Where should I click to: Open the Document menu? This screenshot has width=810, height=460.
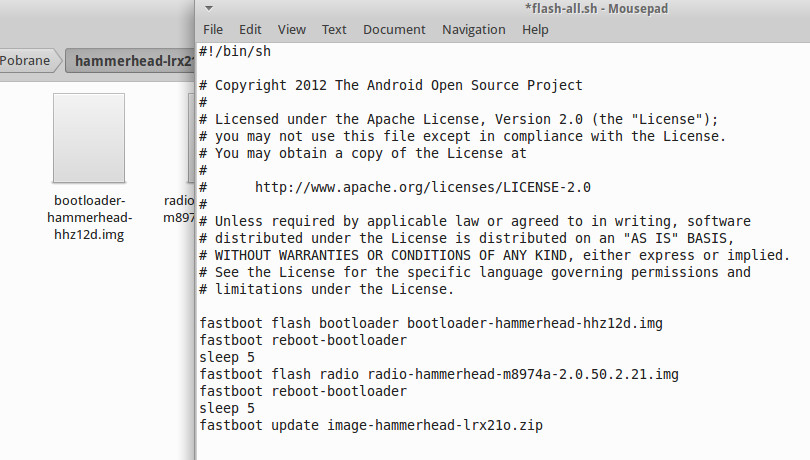point(394,29)
